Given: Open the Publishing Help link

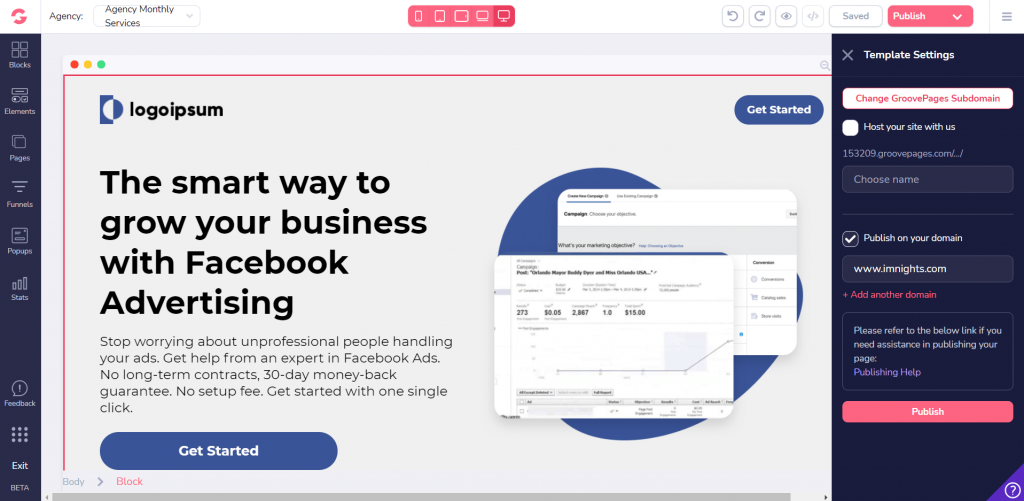Looking at the screenshot, I should click(887, 372).
